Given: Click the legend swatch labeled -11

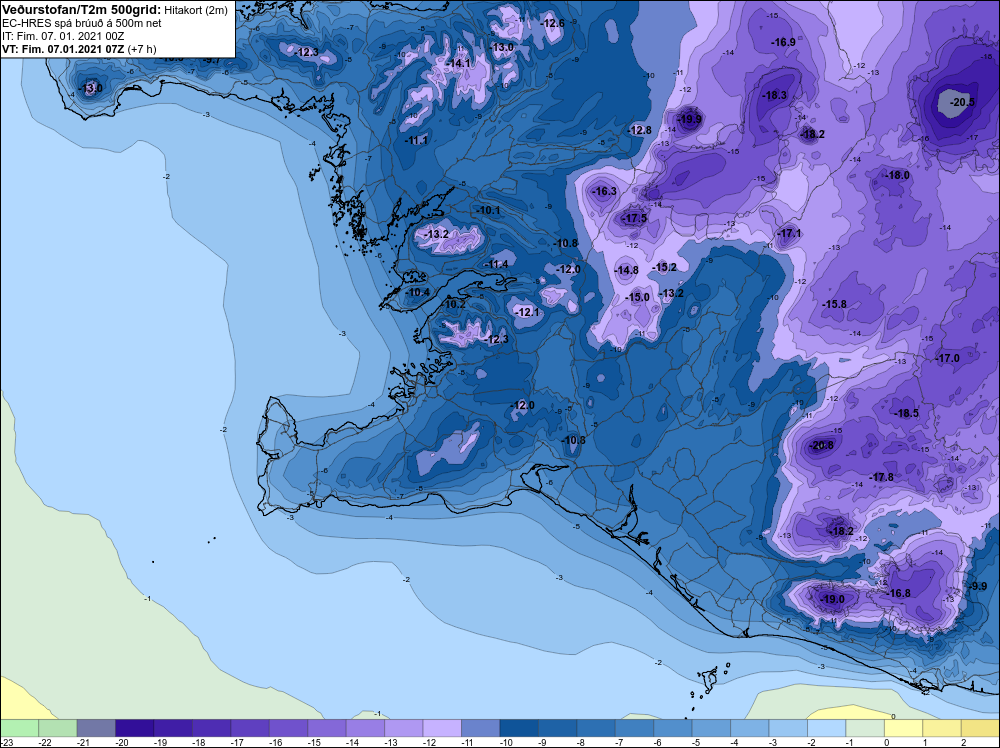Looking at the screenshot, I should pyautogui.click(x=481, y=728).
